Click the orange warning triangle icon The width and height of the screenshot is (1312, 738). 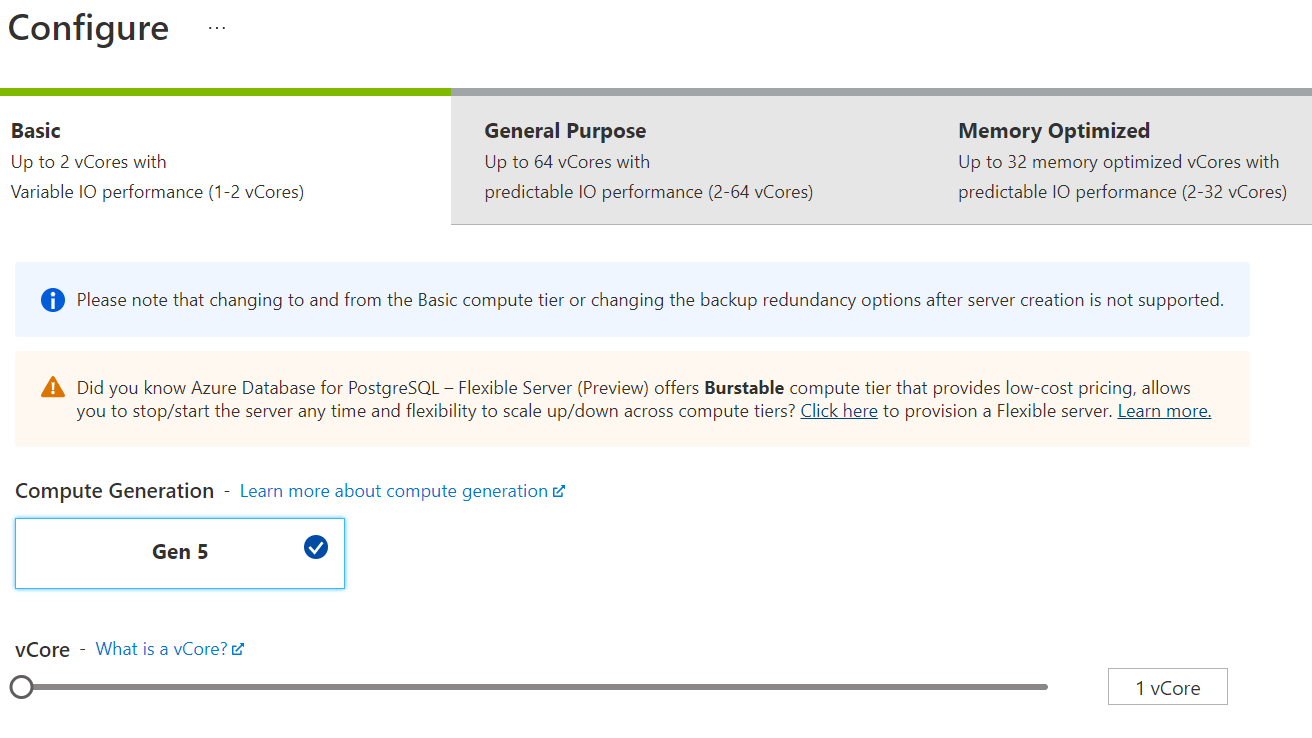[53, 388]
